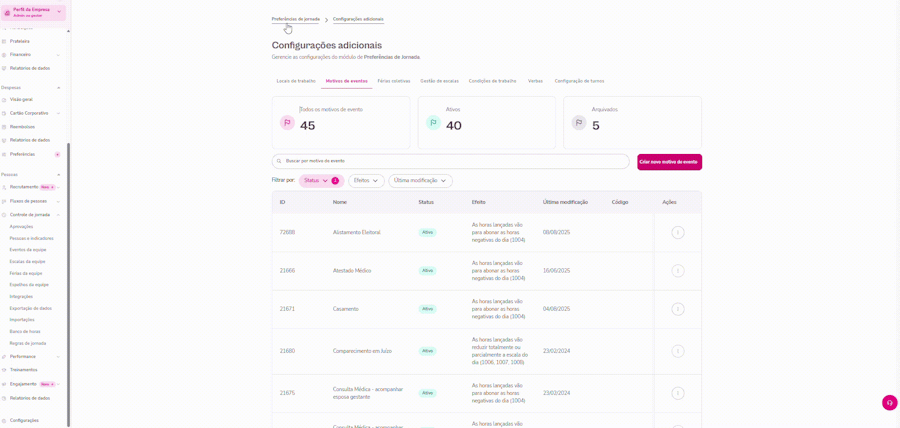Open actions menu for Casamento row

pyautogui.click(x=677, y=309)
